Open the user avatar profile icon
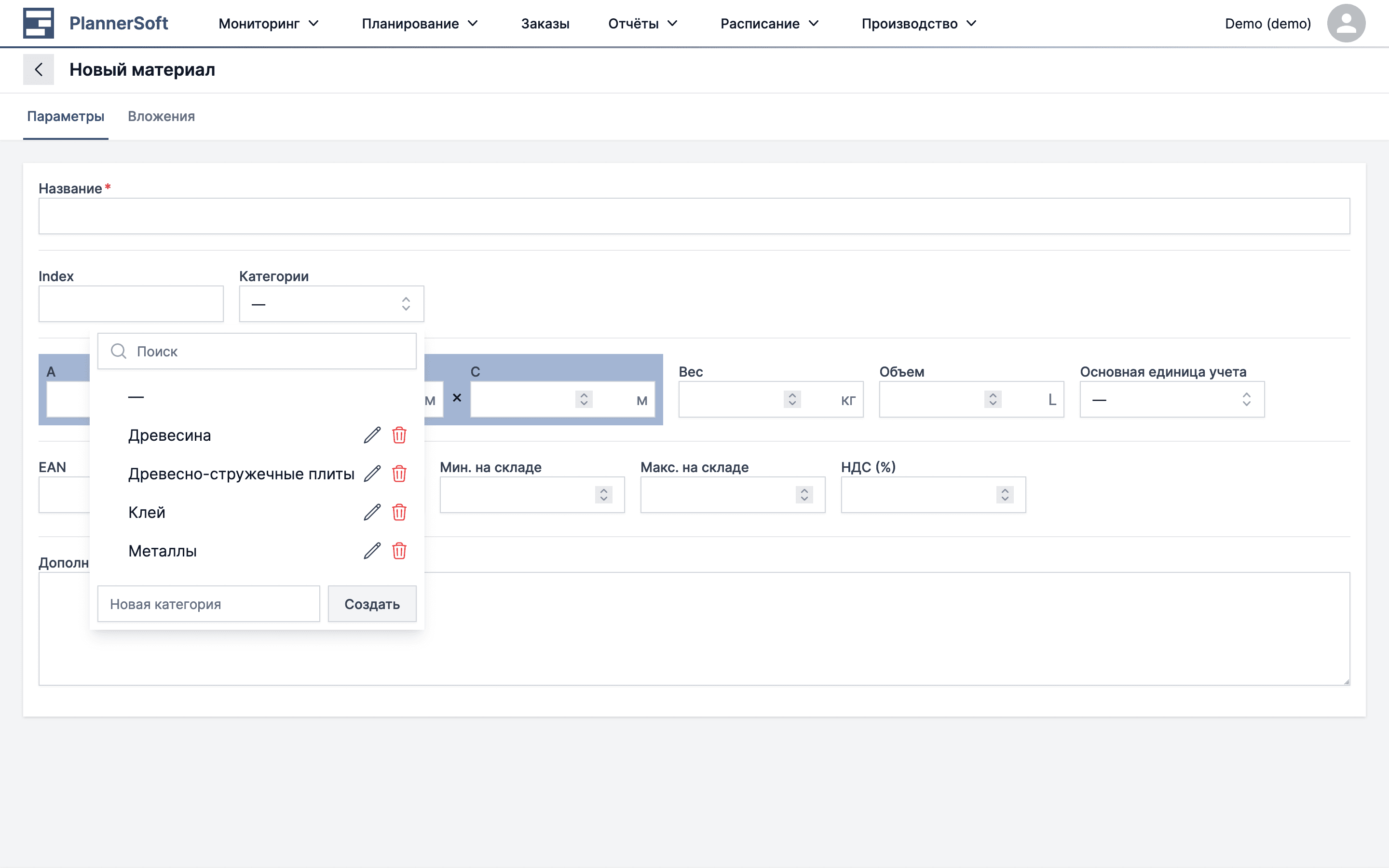Viewport: 1389px width, 868px height. tap(1346, 24)
